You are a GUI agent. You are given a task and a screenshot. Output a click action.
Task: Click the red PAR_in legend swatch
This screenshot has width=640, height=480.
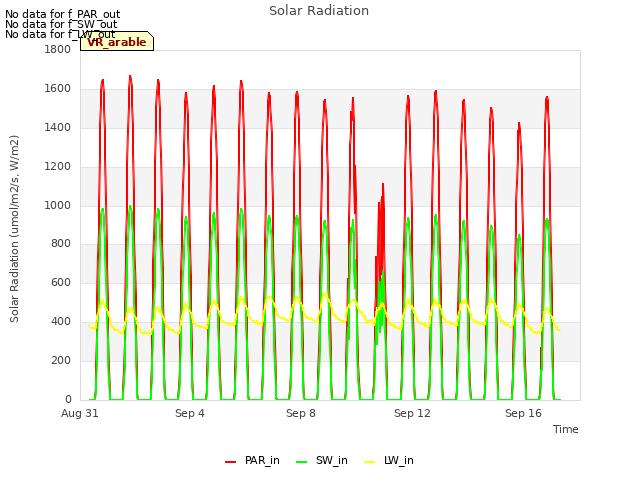coord(231,462)
